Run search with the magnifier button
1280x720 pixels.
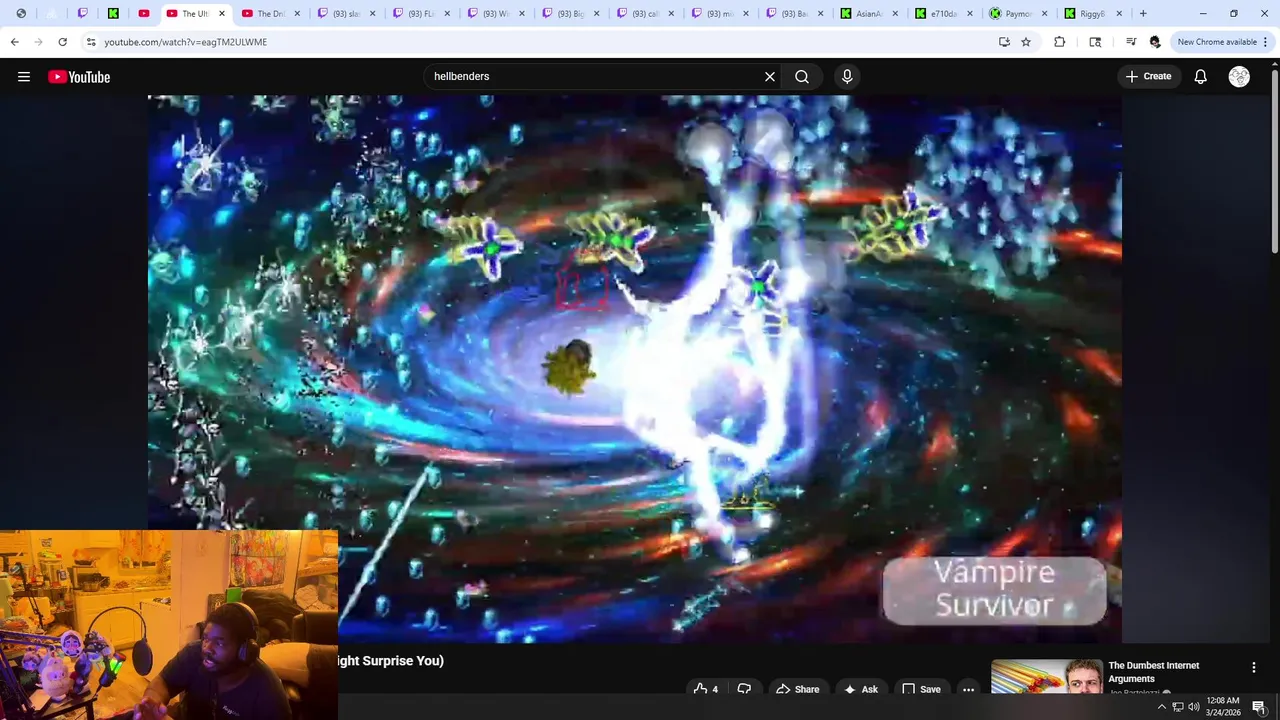(802, 77)
